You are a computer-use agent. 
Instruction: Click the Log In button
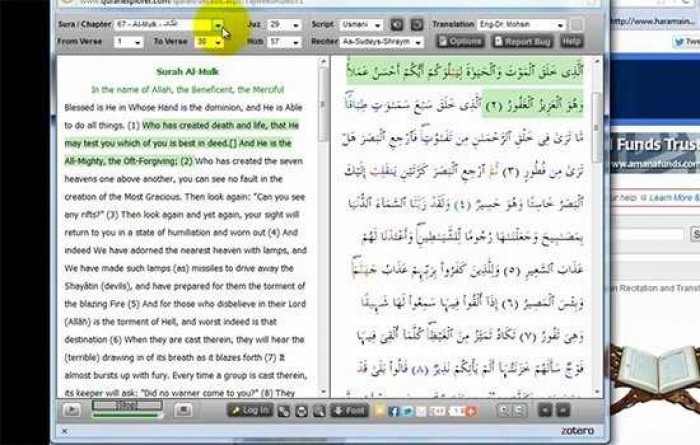coord(250,410)
